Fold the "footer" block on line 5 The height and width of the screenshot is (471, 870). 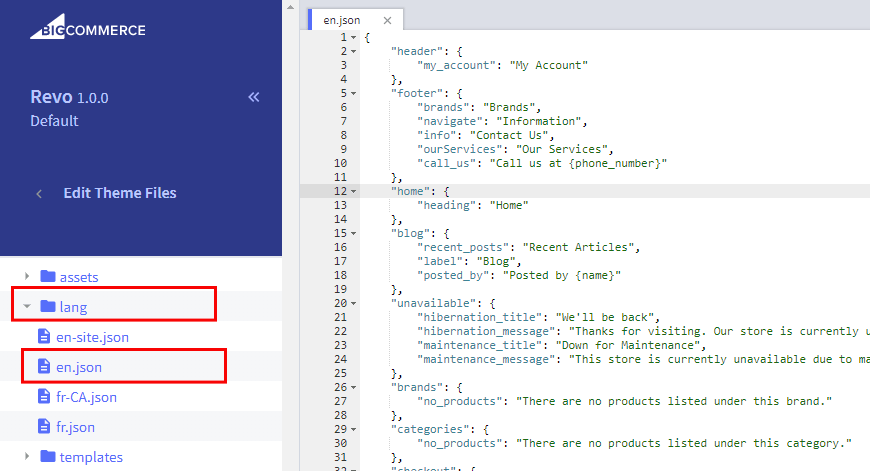[x=354, y=93]
